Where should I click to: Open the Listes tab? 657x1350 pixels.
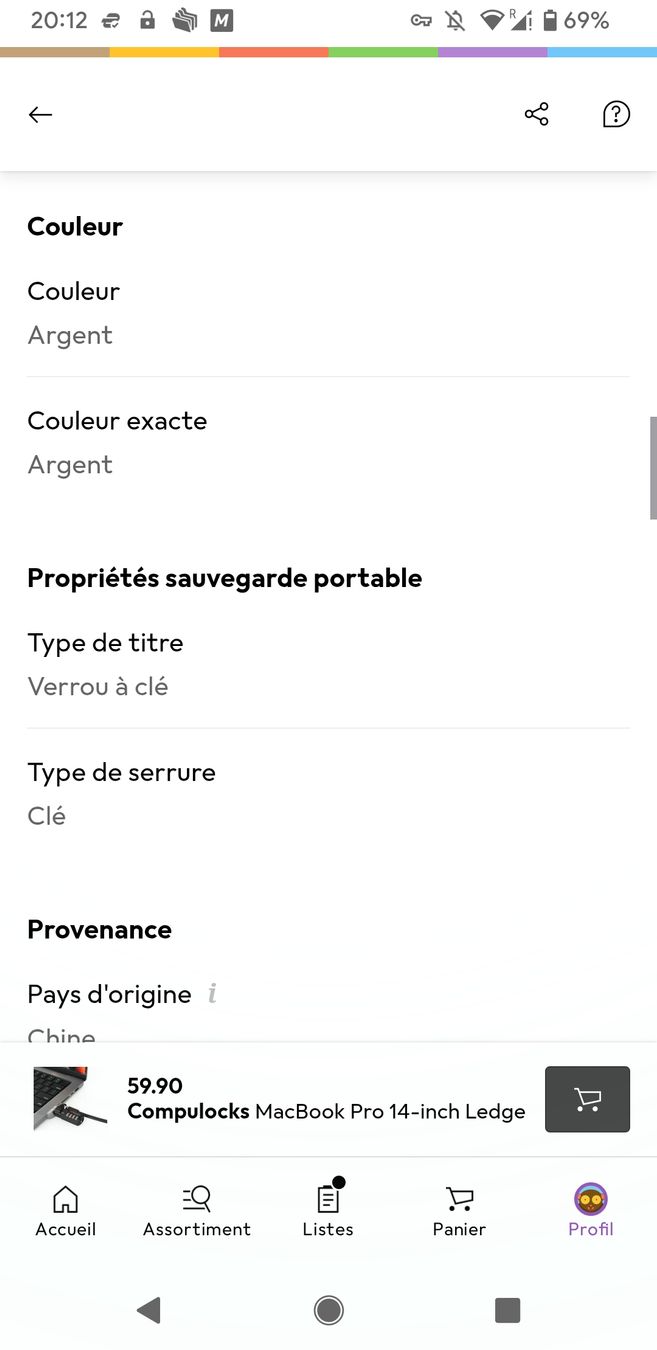(328, 1212)
